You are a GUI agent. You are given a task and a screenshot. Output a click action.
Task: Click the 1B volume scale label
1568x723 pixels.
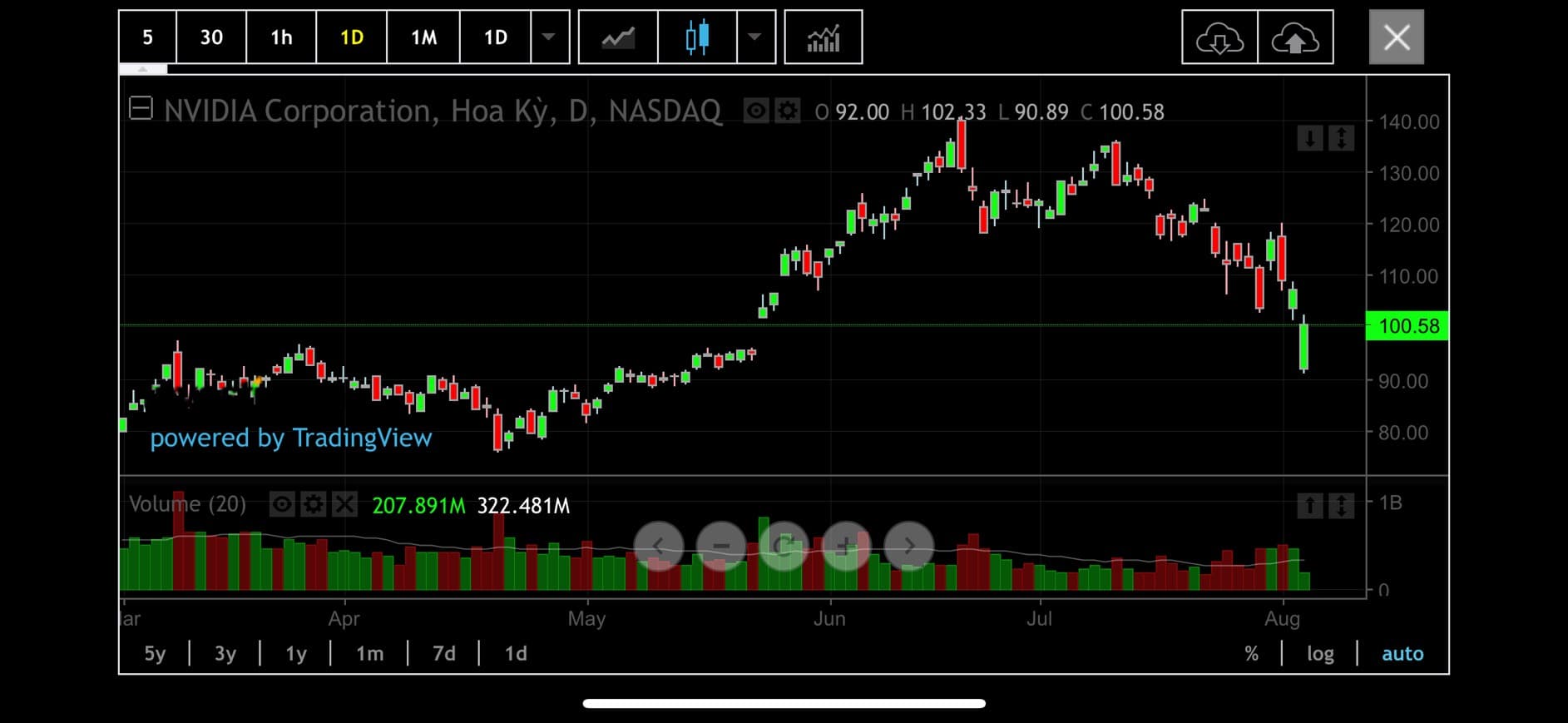[x=1391, y=503]
